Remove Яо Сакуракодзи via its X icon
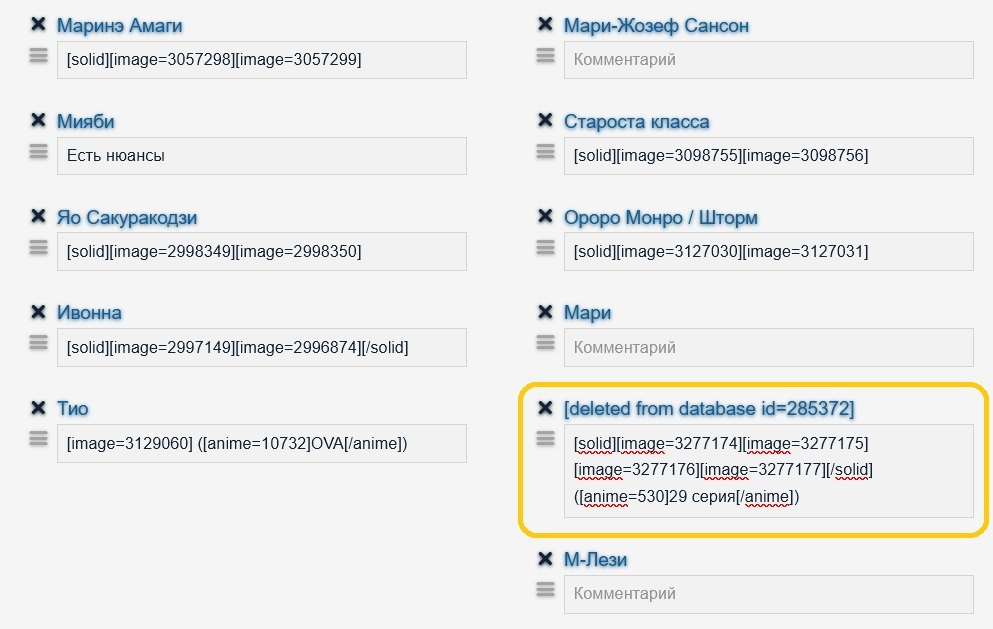Image resolution: width=993 pixels, height=629 pixels. [38, 216]
